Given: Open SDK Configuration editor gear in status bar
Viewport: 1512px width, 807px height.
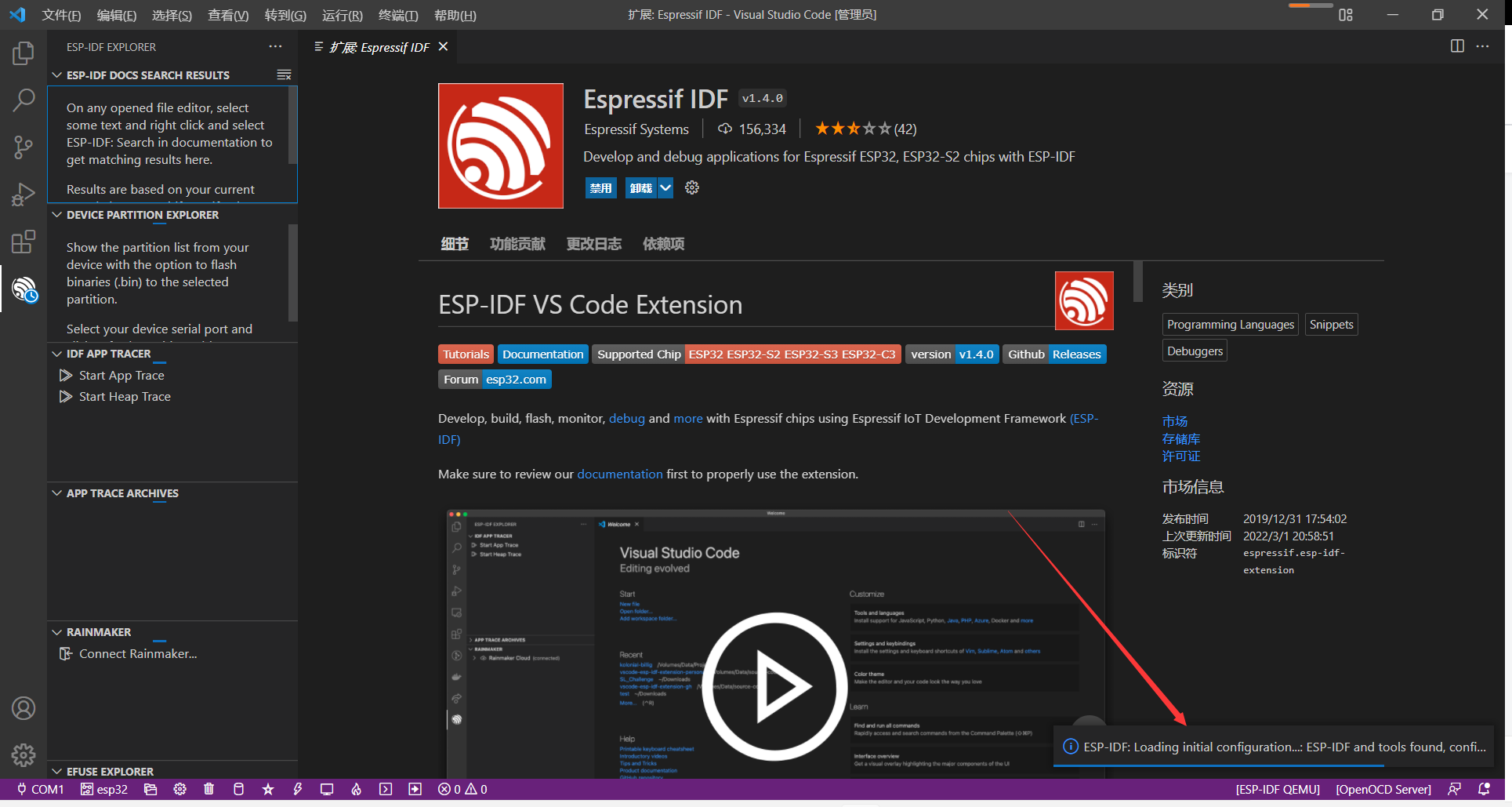Looking at the screenshot, I should coord(179,789).
